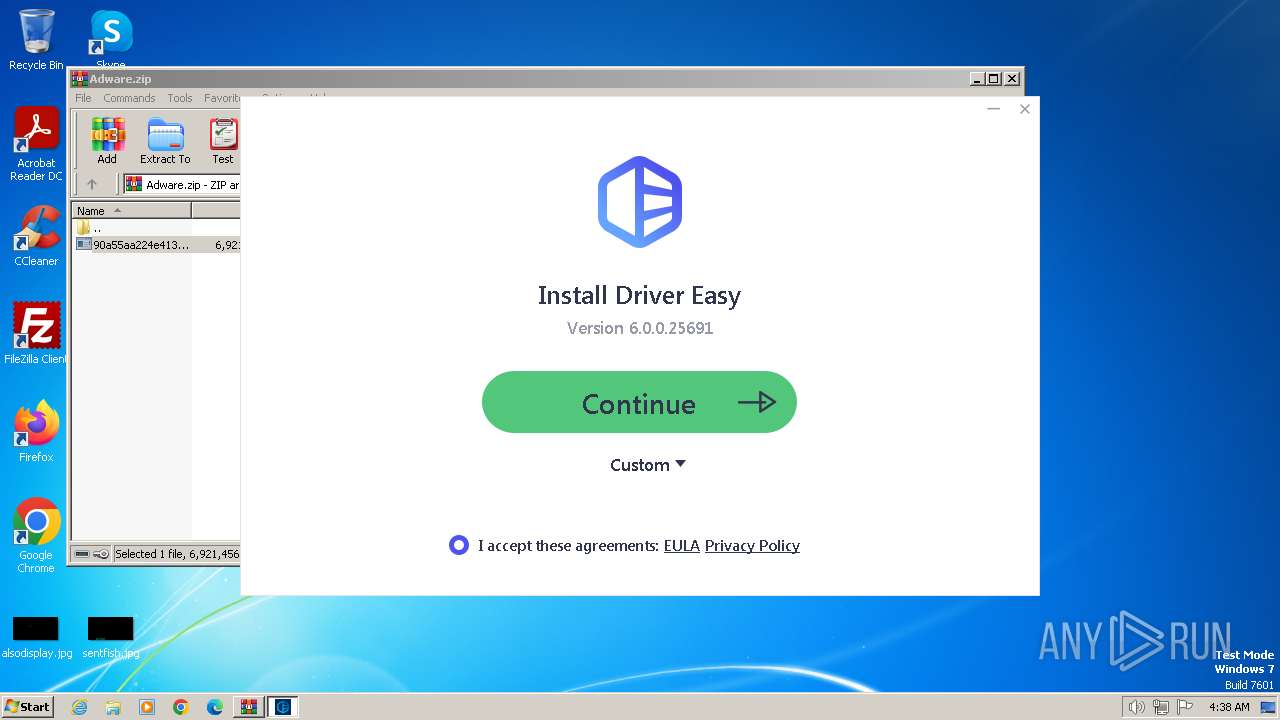This screenshot has width=1280, height=720.
Task: Open the Firefox desktop shortcut
Action: point(36,431)
